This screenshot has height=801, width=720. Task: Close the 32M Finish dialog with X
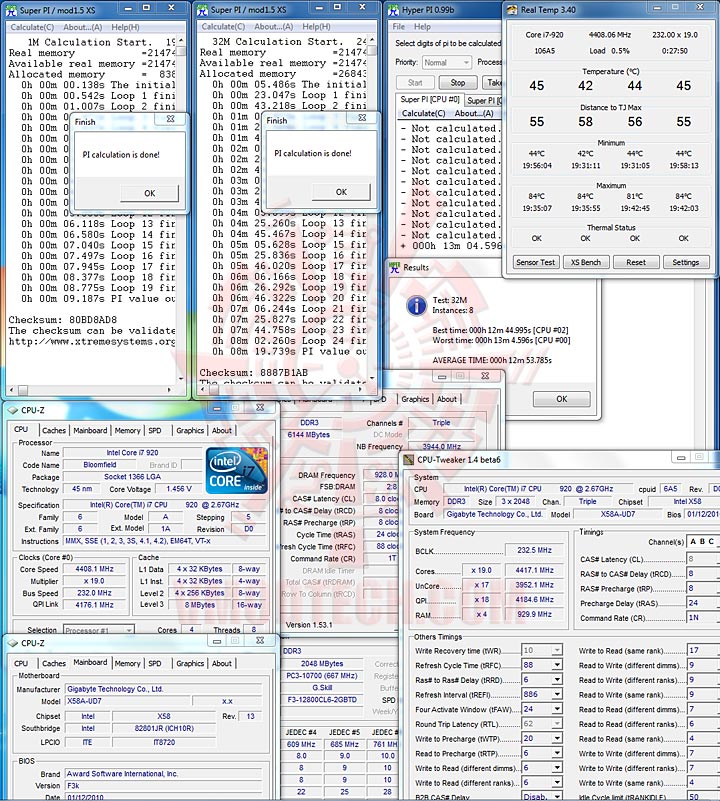[x=362, y=117]
